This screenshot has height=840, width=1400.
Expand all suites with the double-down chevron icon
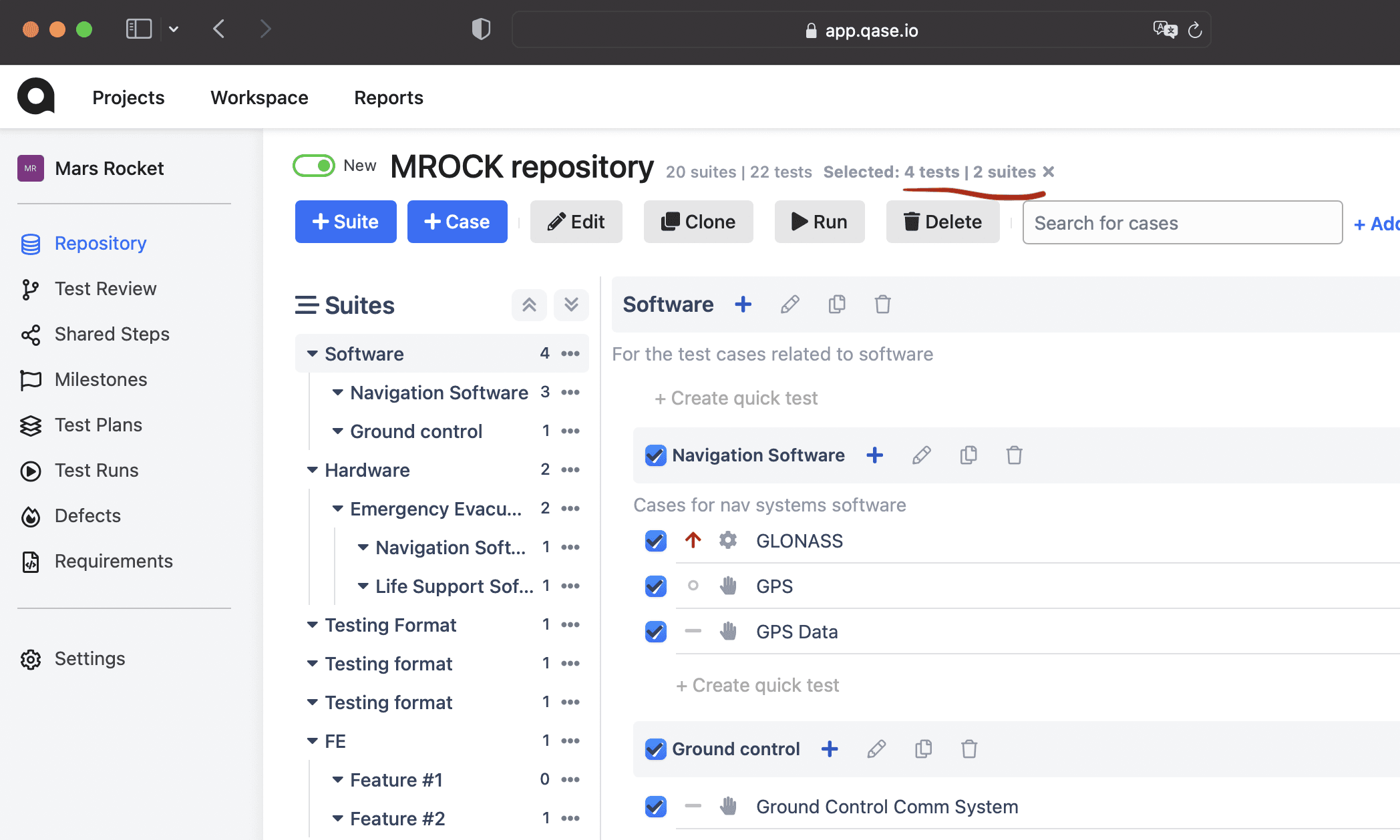(x=571, y=305)
